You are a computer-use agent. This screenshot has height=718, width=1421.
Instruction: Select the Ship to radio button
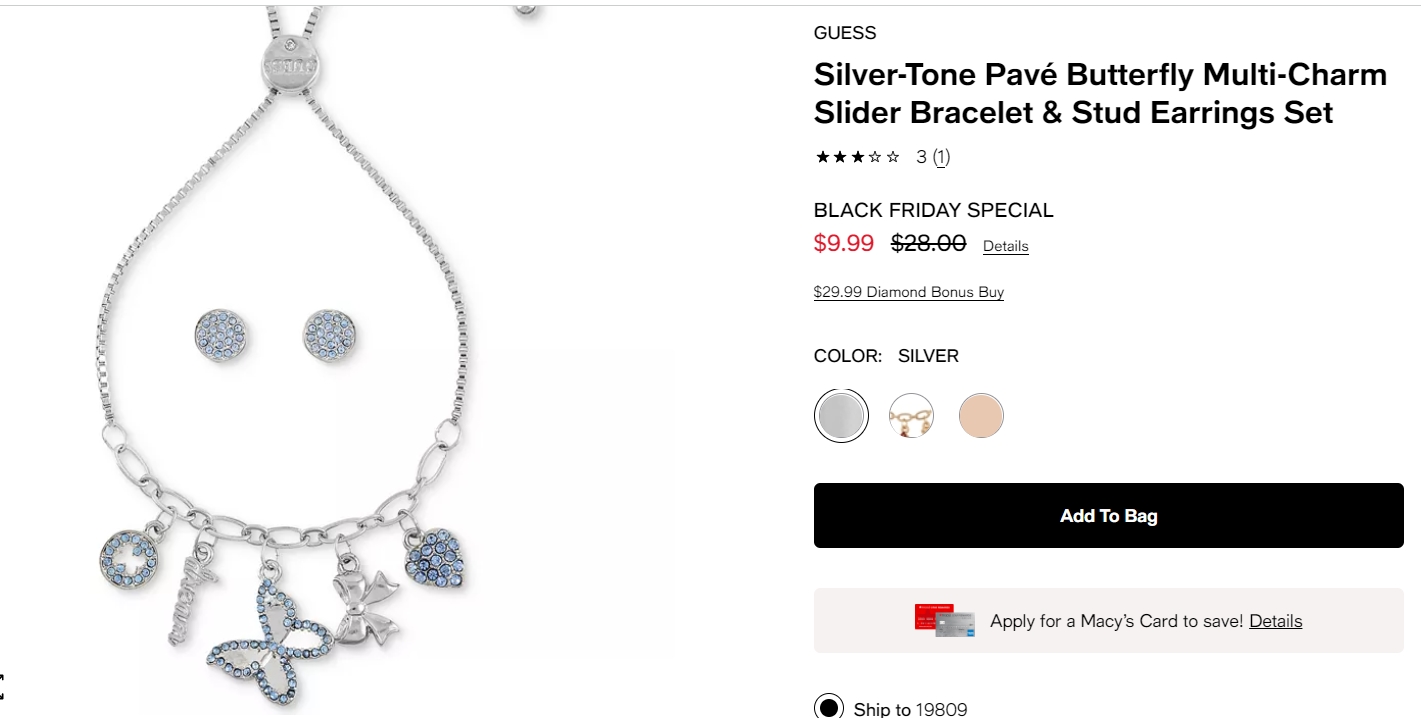click(x=829, y=708)
